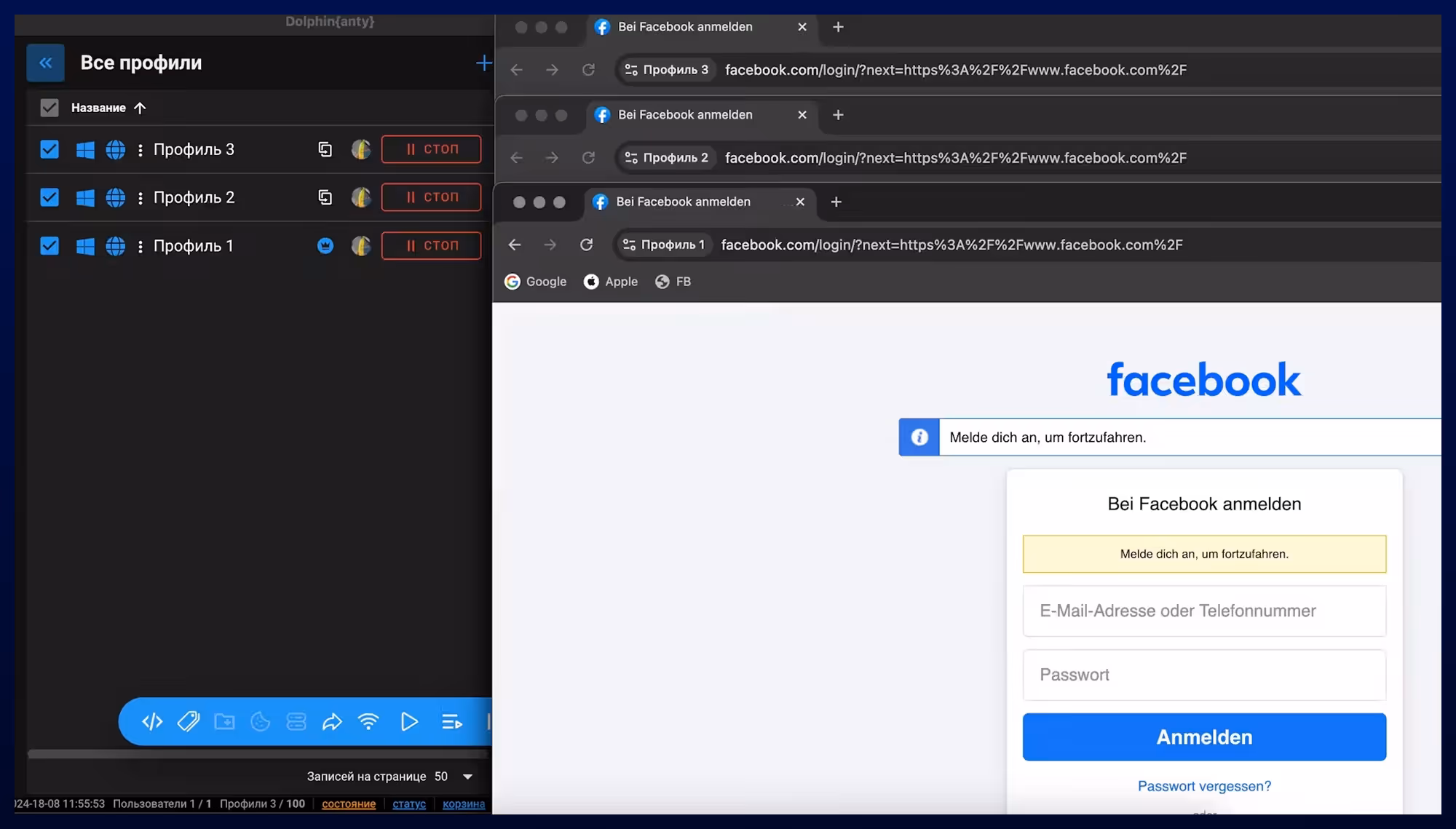
Task: Click the server/proxy icon in bulk toolbar
Action: coord(296,721)
